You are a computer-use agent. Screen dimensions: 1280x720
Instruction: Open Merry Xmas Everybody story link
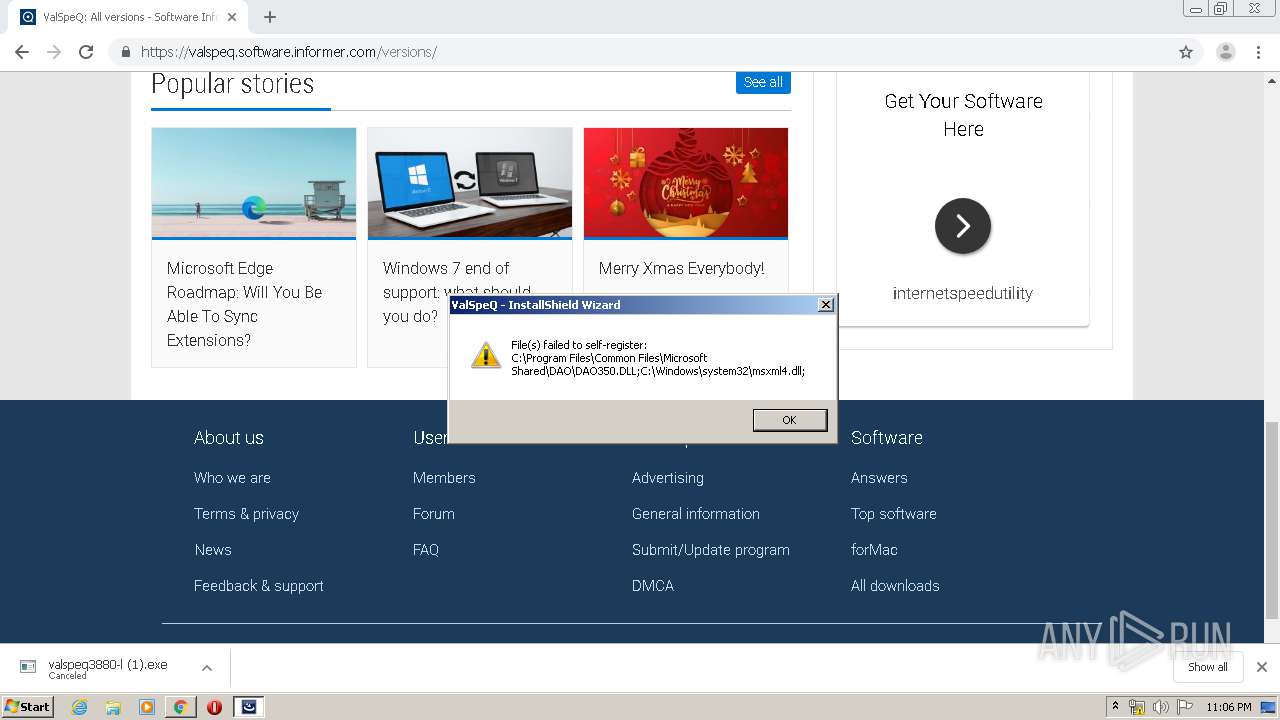coord(681,268)
